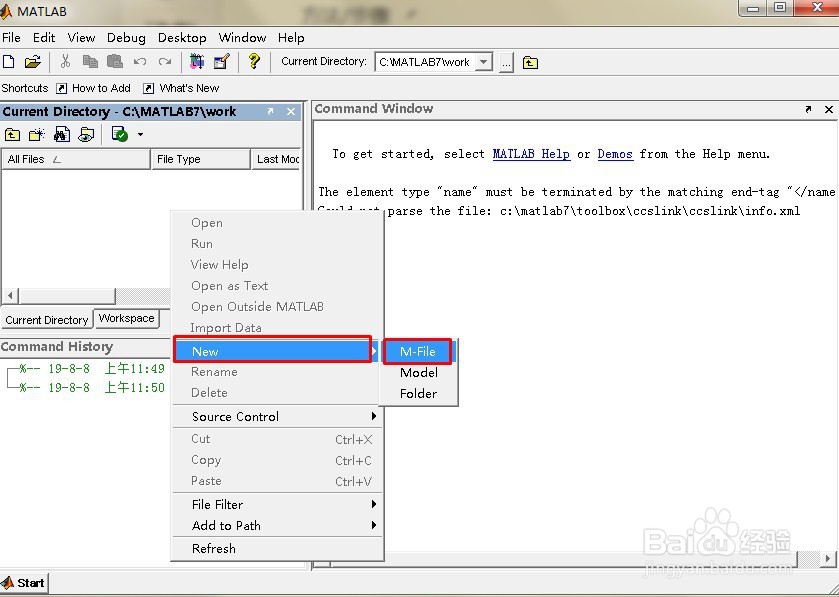The image size is (839, 597).
Task: Go up one directory level in main toolbar
Action: coord(530,63)
